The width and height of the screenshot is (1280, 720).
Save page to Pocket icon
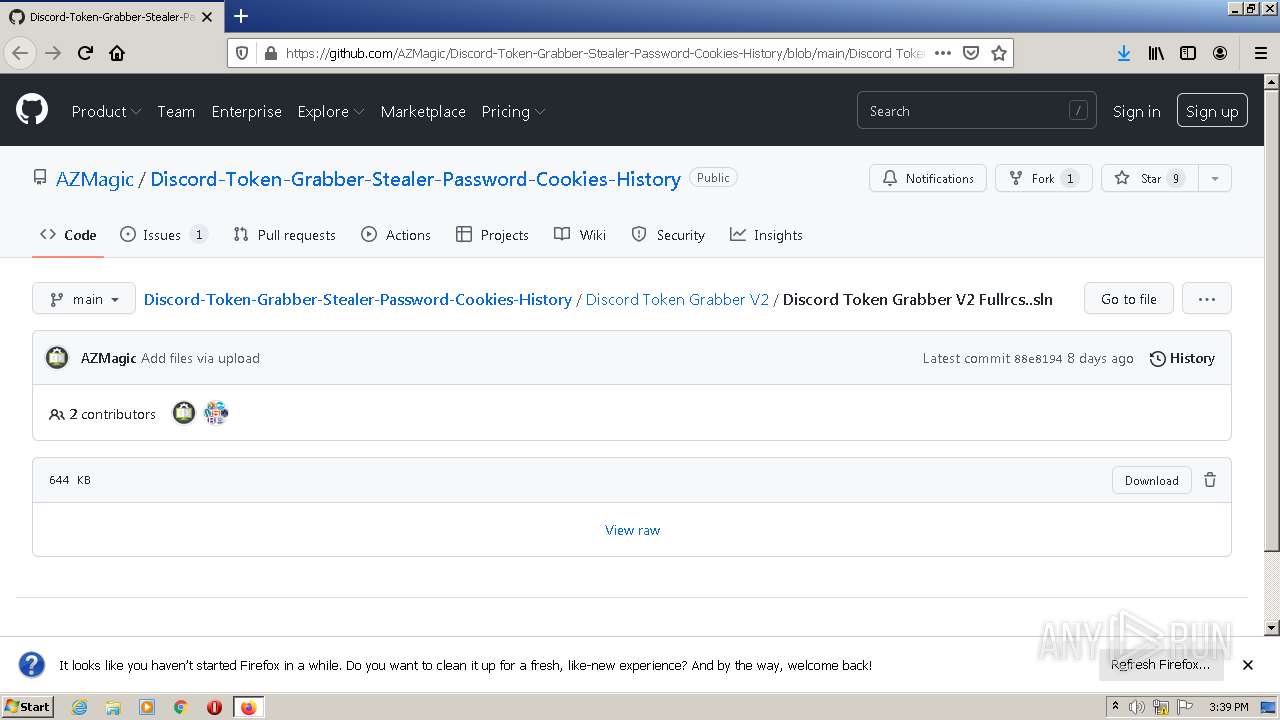point(970,53)
